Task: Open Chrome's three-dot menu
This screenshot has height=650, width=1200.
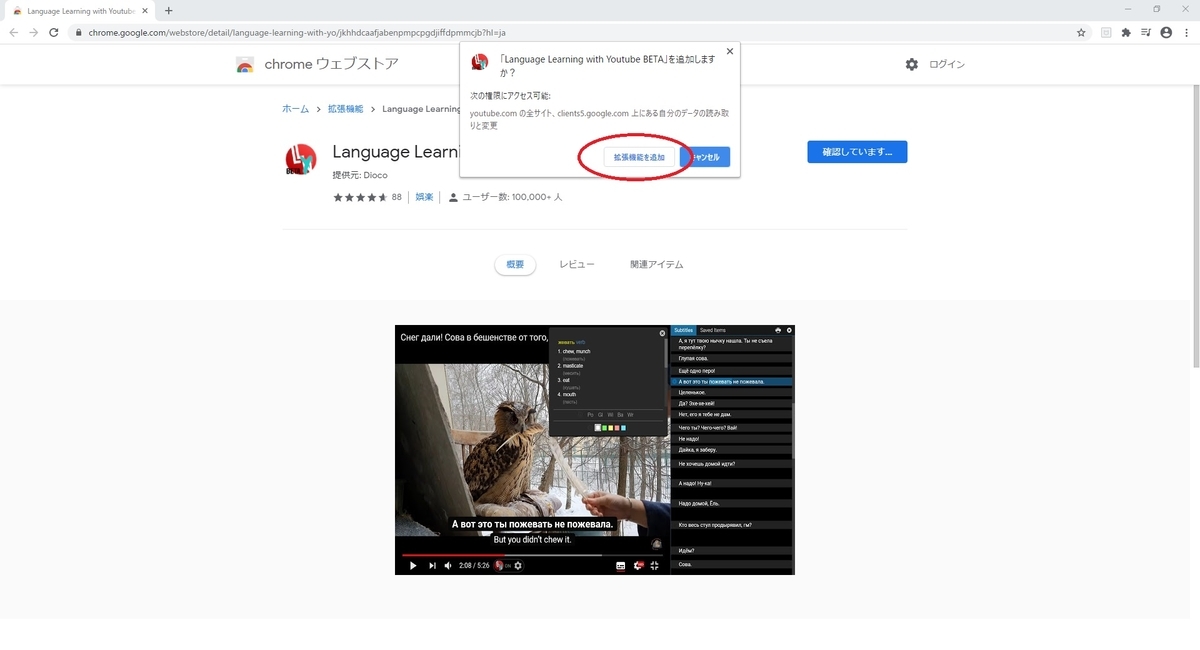Action: [x=1187, y=32]
